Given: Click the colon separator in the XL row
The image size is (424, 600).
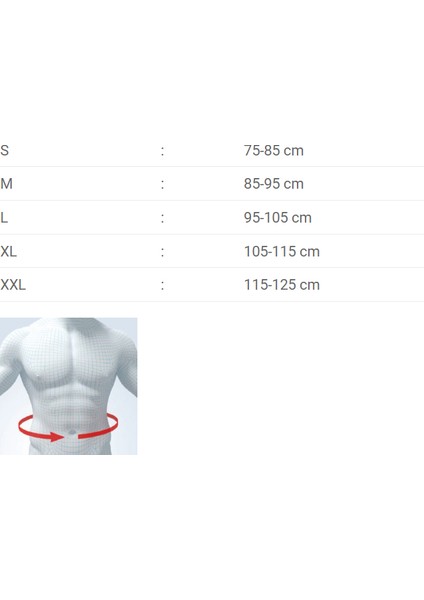Looking at the screenshot, I should pyautogui.click(x=162, y=252).
